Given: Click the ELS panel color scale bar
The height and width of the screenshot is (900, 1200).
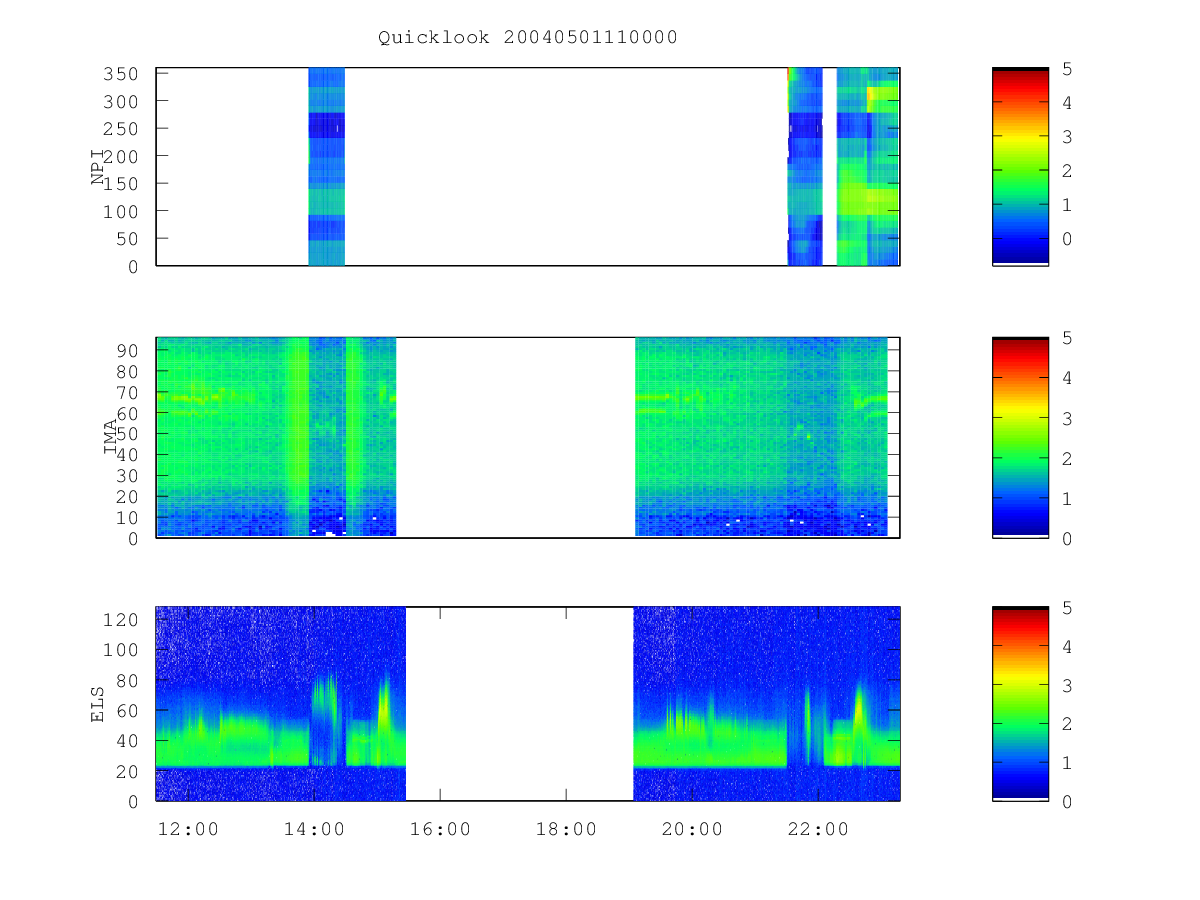Looking at the screenshot, I should pos(1020,704).
